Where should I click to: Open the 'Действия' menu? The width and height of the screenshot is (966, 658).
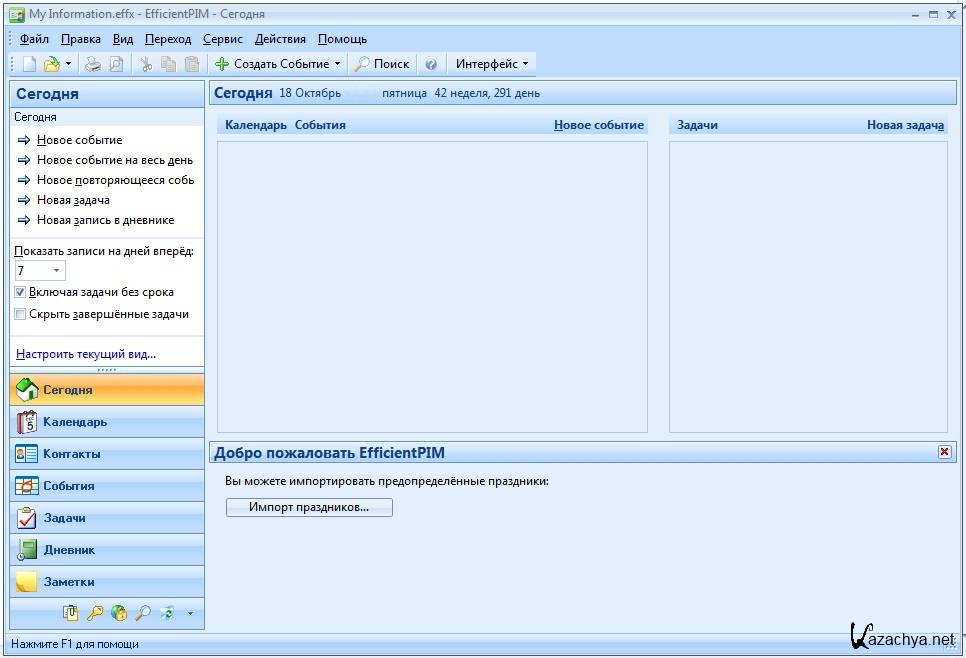tap(280, 39)
